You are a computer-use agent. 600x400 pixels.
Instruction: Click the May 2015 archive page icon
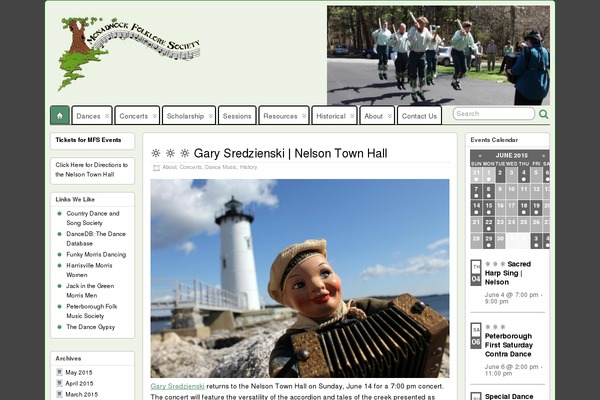click(59, 372)
